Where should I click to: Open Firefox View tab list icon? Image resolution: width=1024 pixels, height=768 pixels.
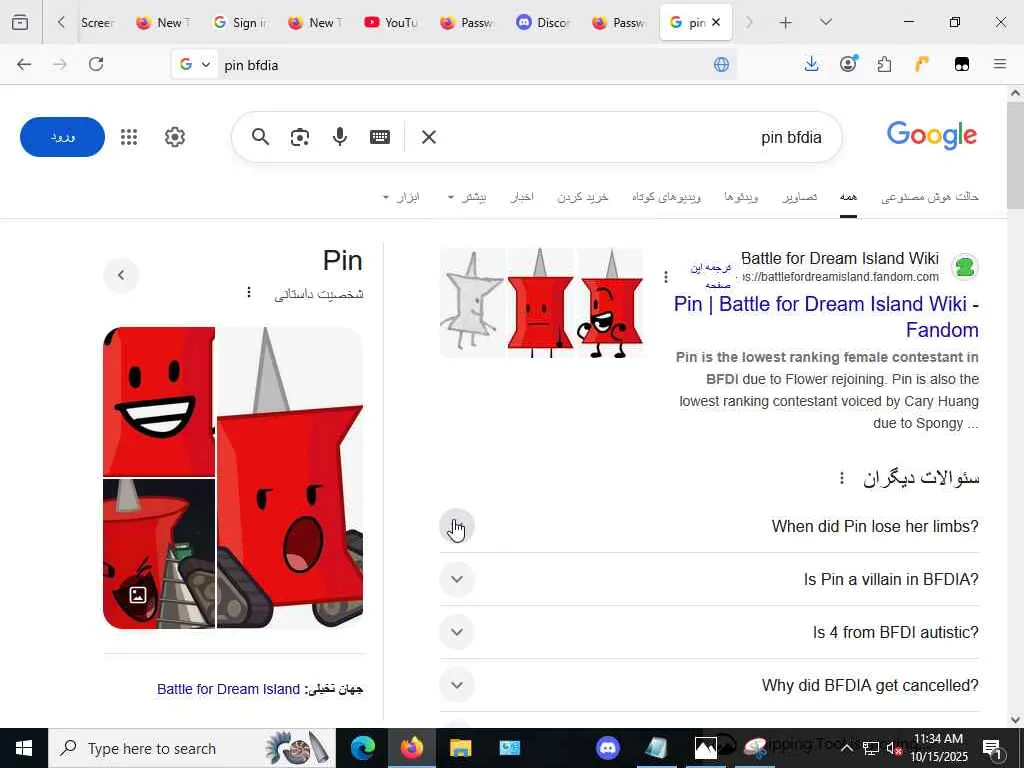20,22
